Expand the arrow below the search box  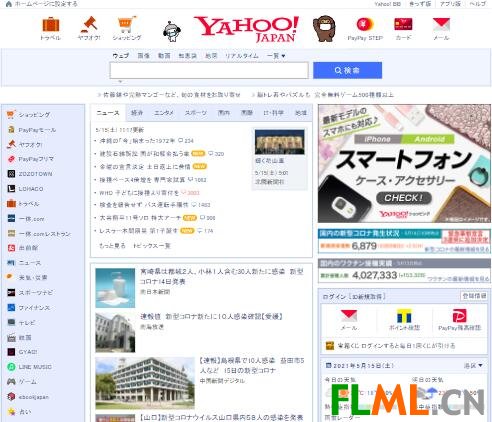[120, 81]
